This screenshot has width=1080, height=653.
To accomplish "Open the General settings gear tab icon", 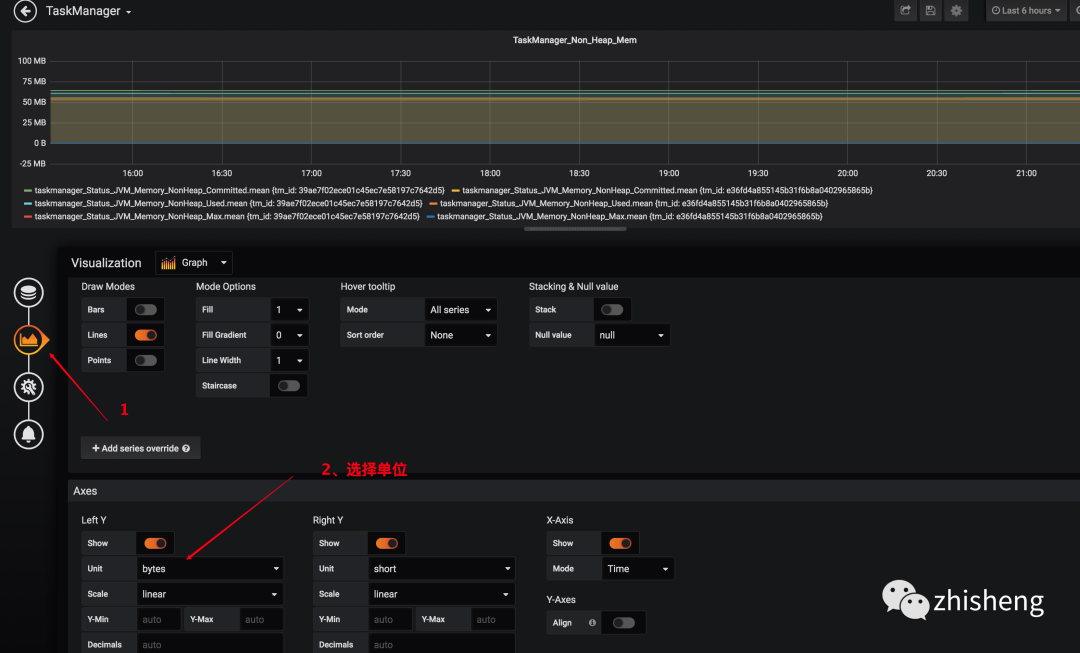I will [29, 387].
